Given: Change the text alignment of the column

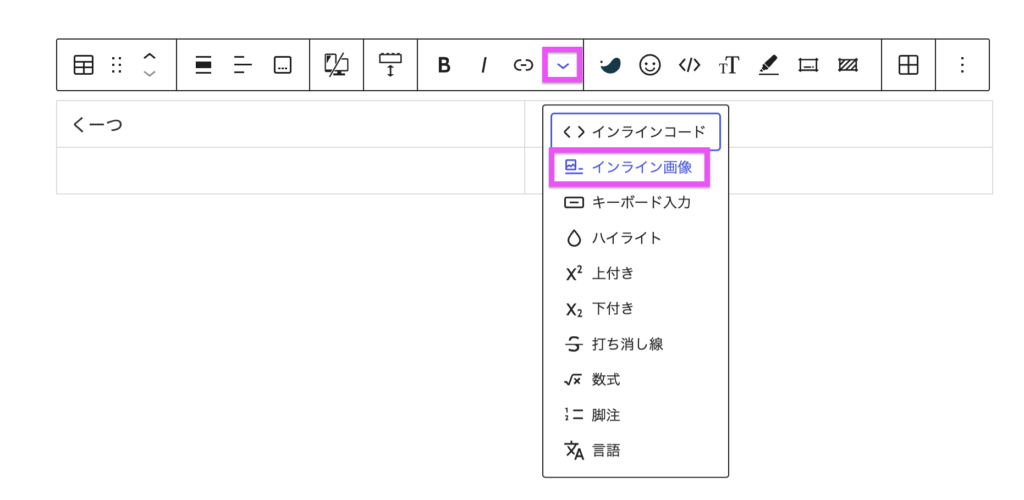Looking at the screenshot, I should click(x=243, y=65).
